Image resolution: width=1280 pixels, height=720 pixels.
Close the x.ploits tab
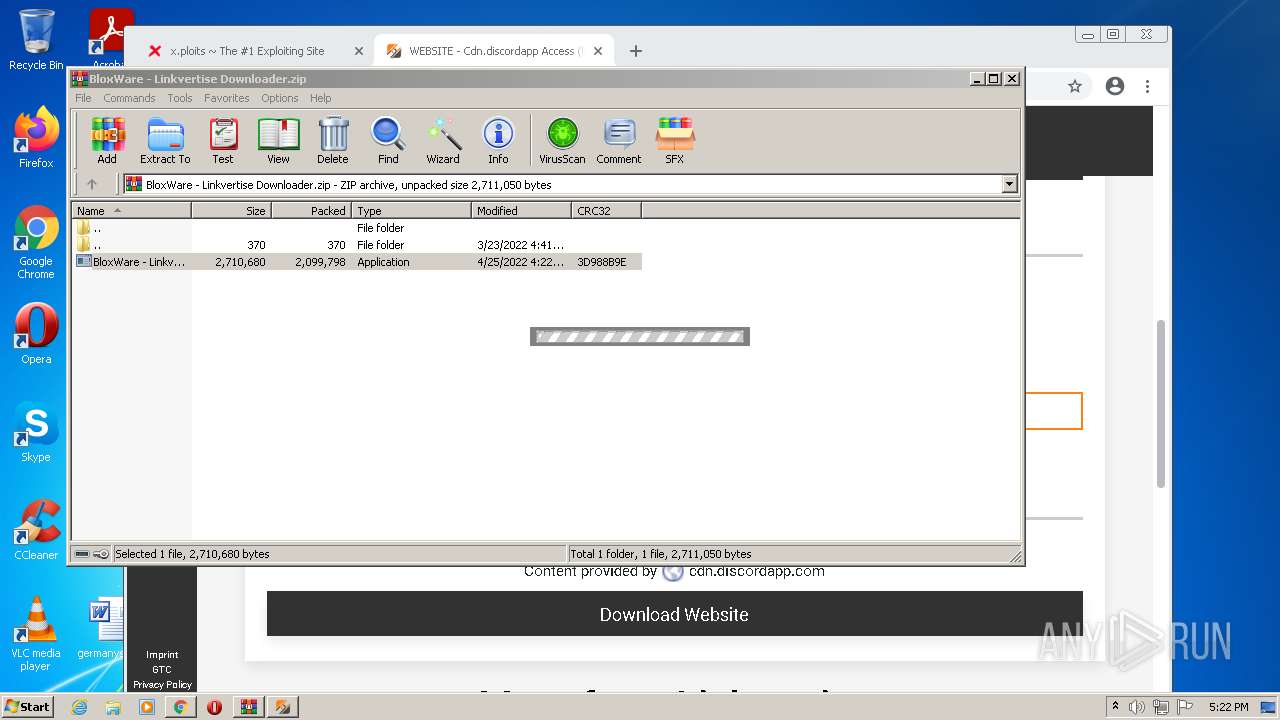click(x=359, y=51)
